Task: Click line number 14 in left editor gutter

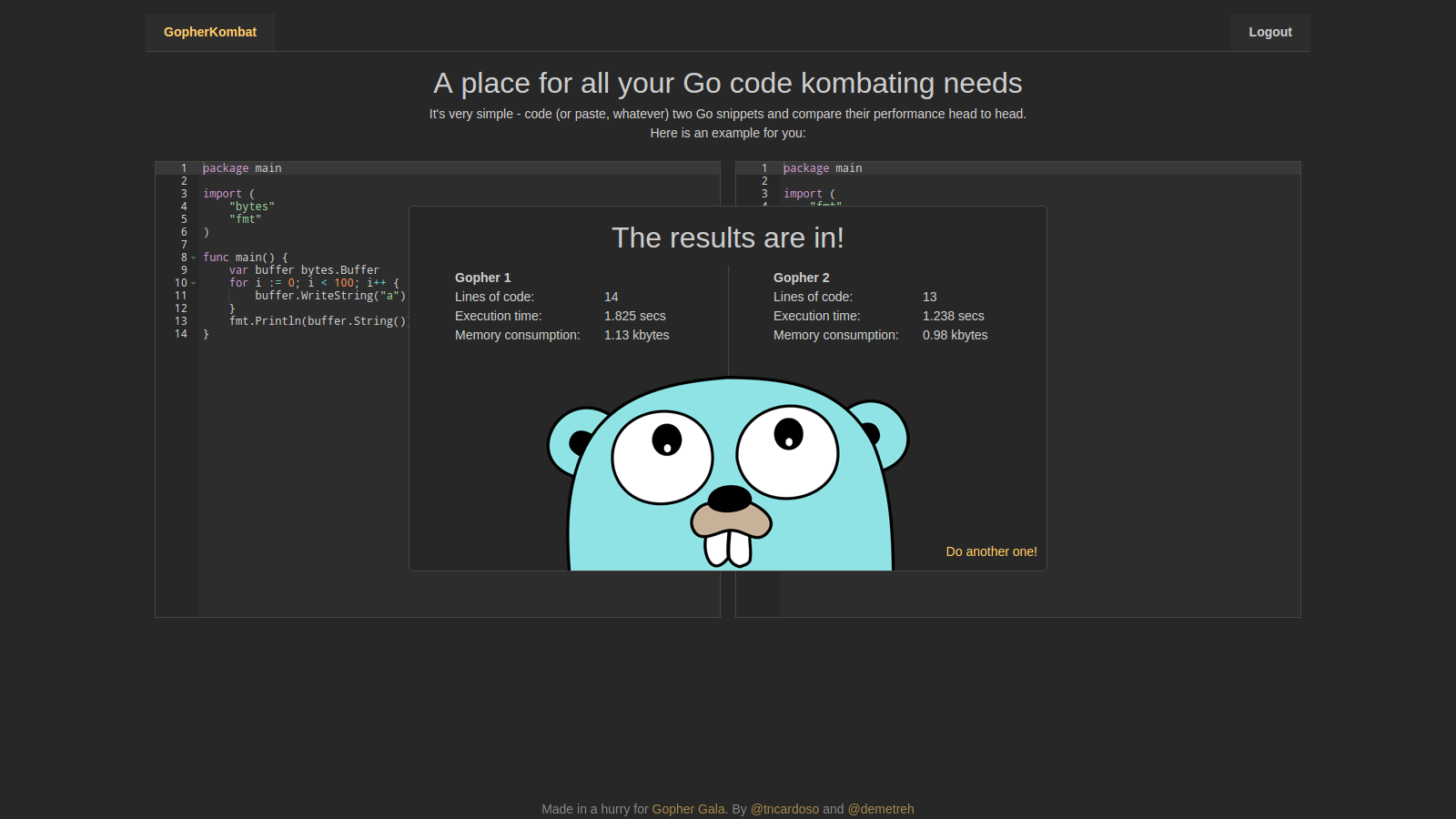Action: 181,334
